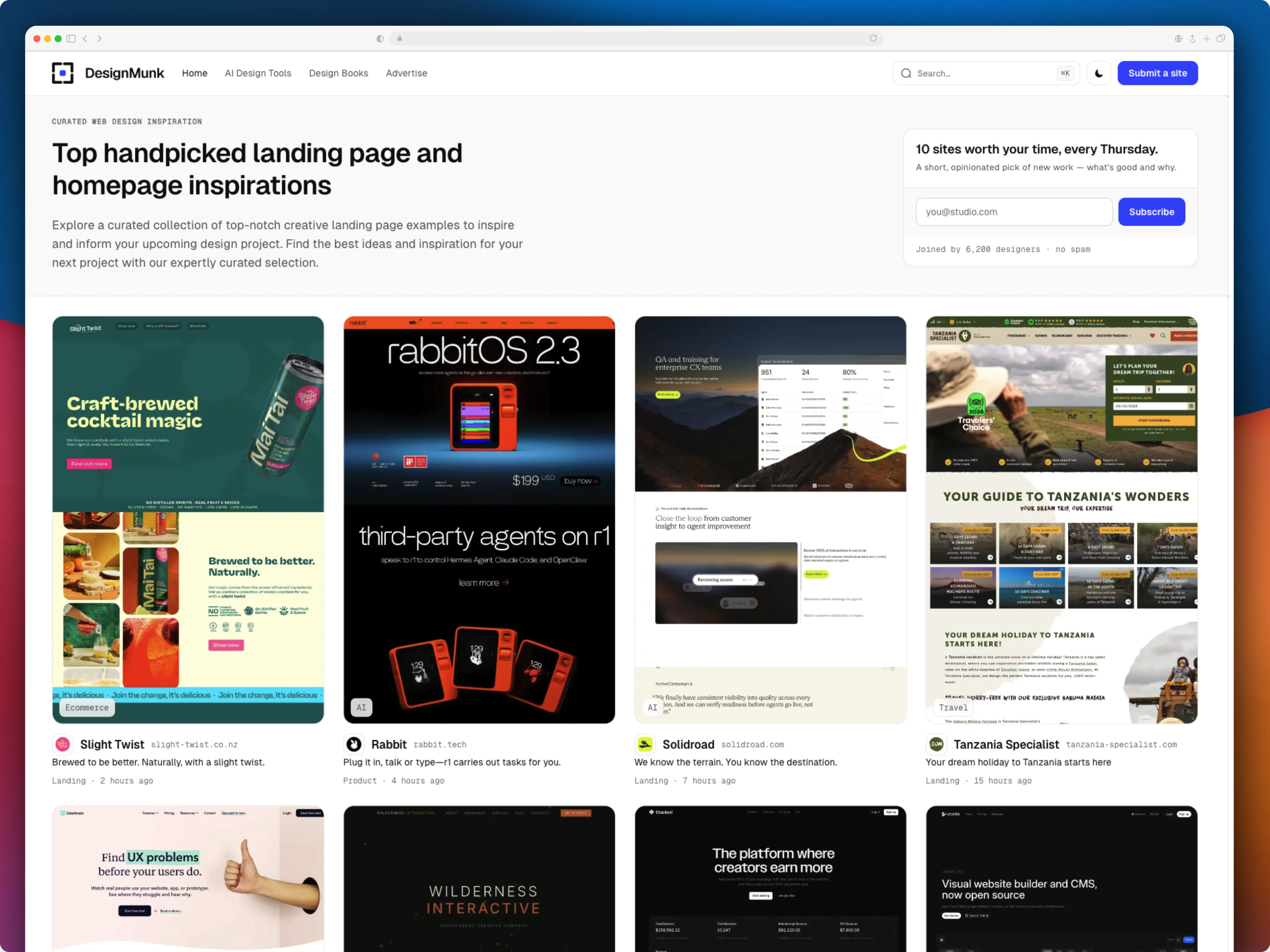Image resolution: width=1270 pixels, height=952 pixels.
Task: Go back with the browser back arrow
Action: point(85,38)
